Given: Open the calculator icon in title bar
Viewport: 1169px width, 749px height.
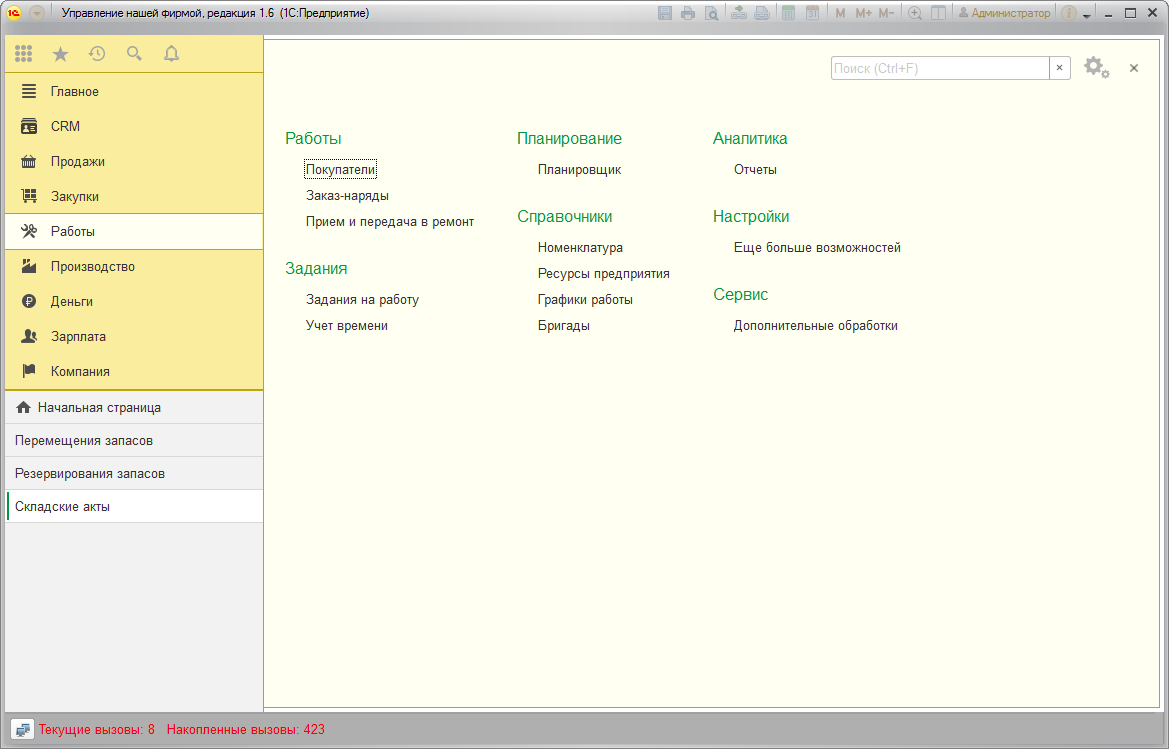Looking at the screenshot, I should pos(788,13).
